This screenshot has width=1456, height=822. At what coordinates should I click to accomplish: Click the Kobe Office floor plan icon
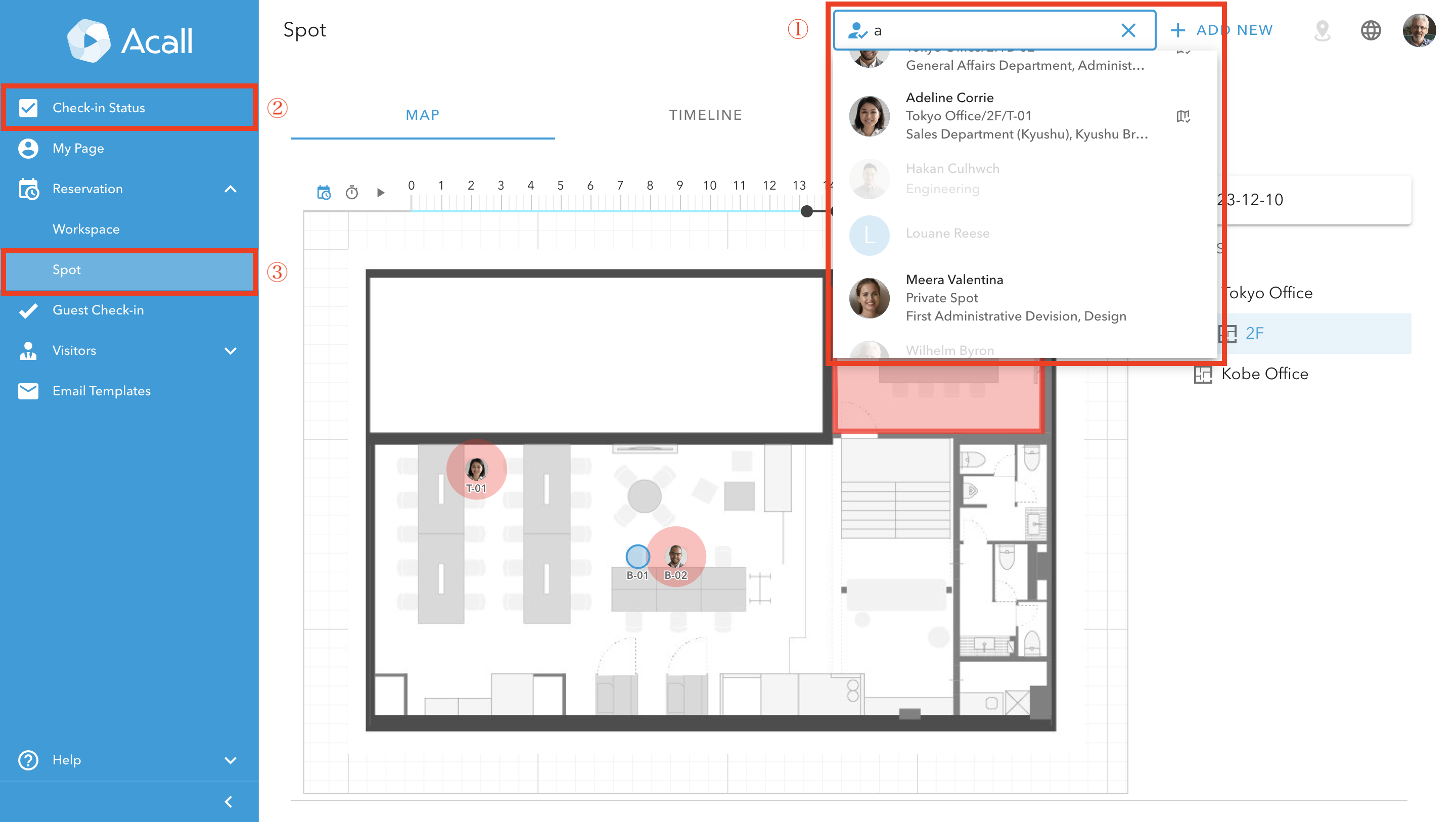point(1203,374)
